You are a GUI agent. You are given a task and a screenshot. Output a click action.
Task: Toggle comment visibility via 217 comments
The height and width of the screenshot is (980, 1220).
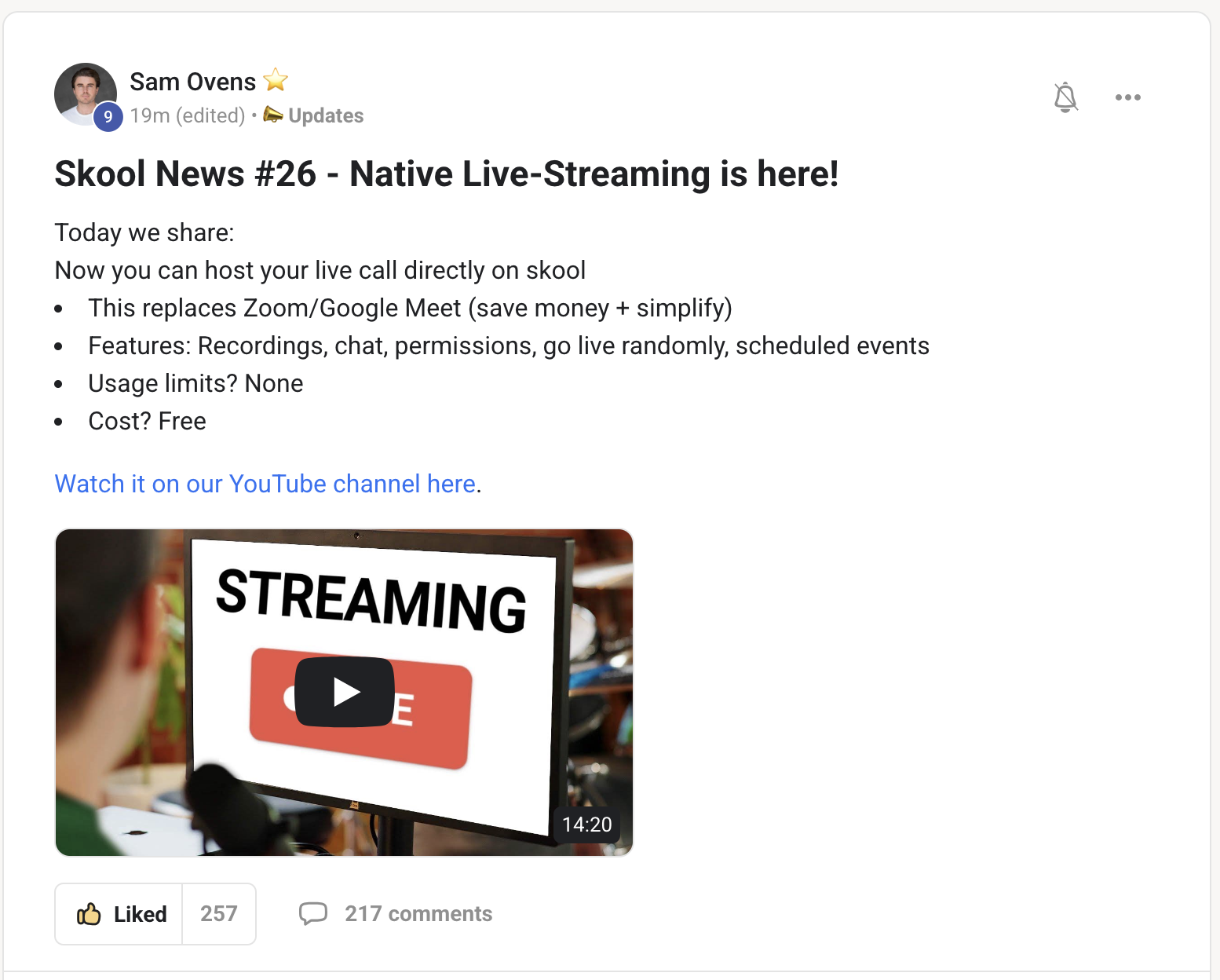[x=418, y=913]
